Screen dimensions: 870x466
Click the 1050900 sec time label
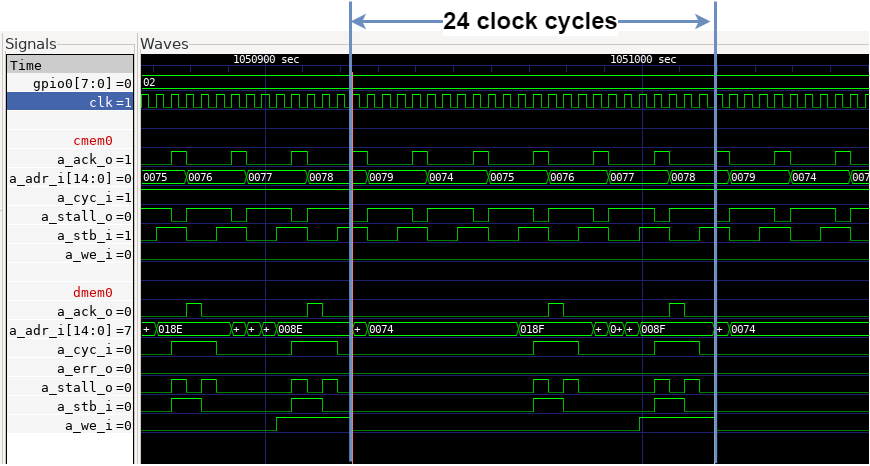(266, 60)
